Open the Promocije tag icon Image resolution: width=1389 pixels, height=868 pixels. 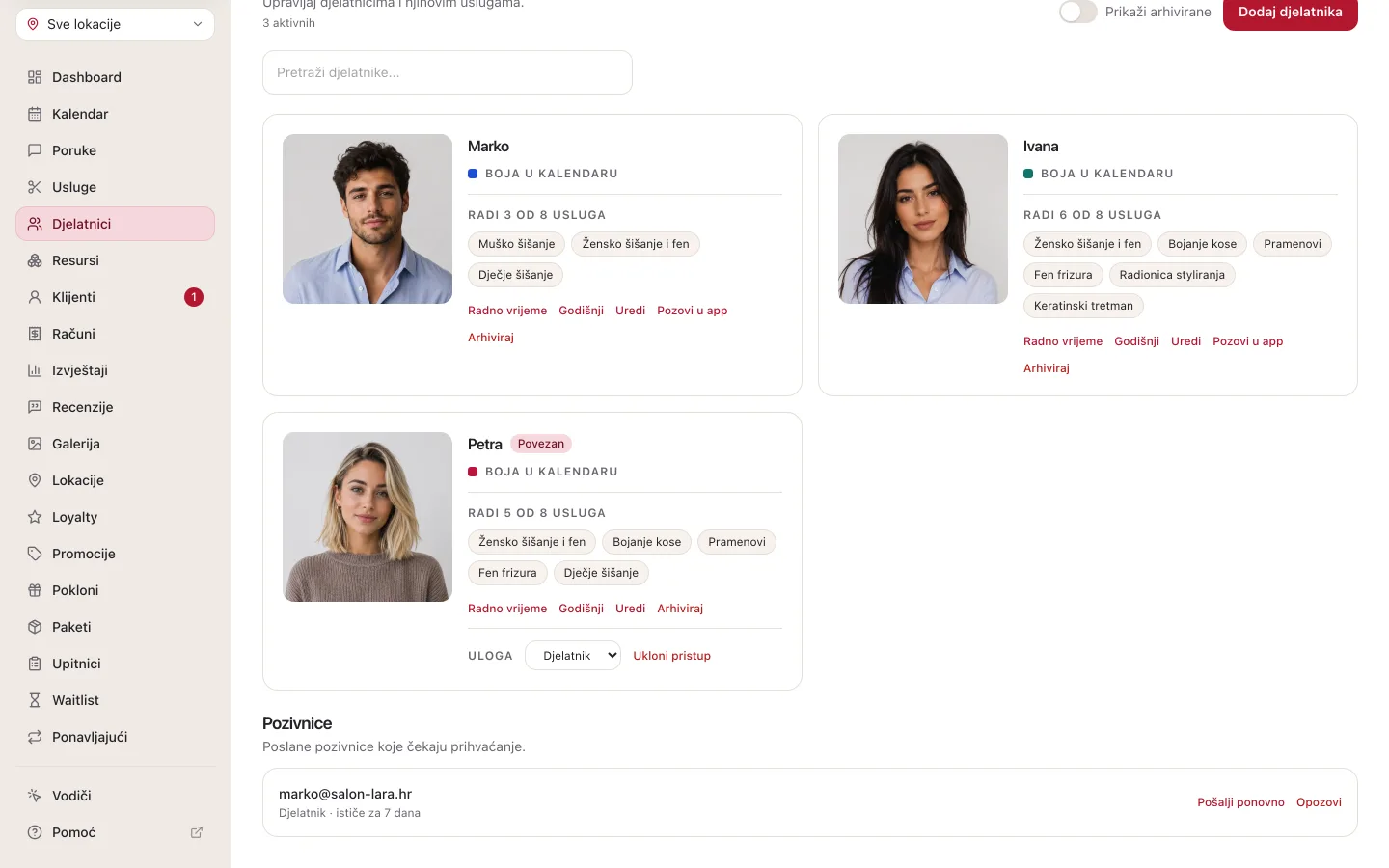click(35, 554)
